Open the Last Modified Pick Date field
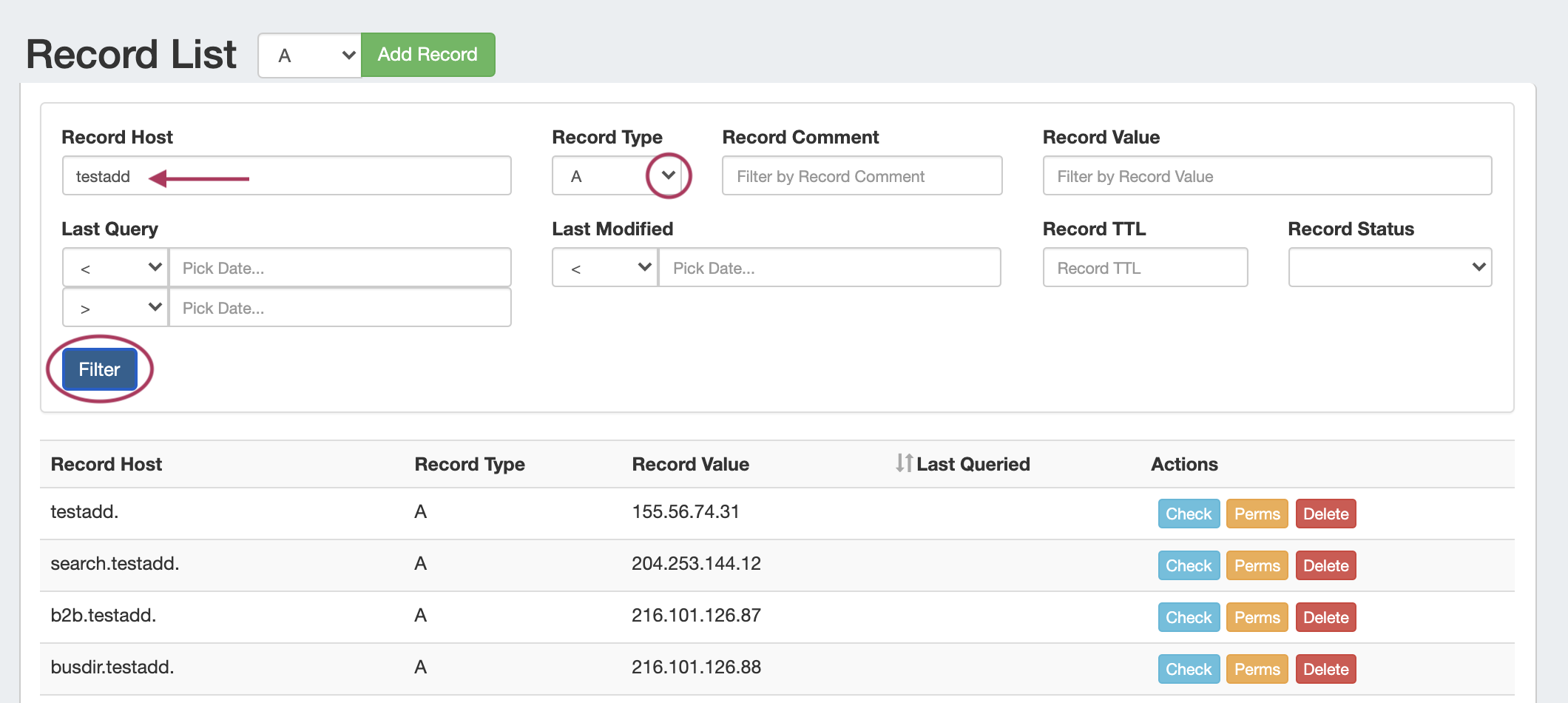Screen dimensions: 1568x703 (828, 268)
